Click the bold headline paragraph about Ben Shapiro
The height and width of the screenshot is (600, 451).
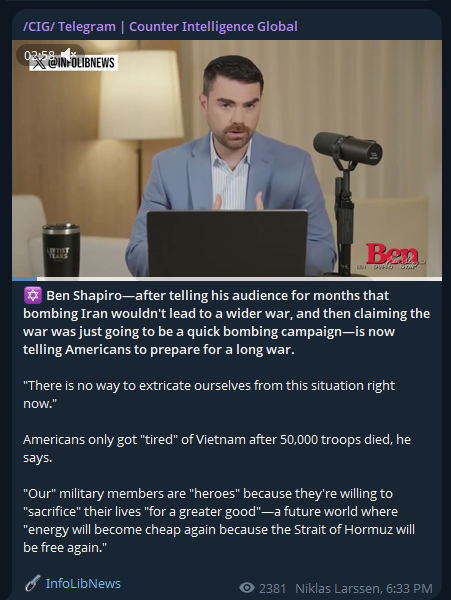coord(226,322)
